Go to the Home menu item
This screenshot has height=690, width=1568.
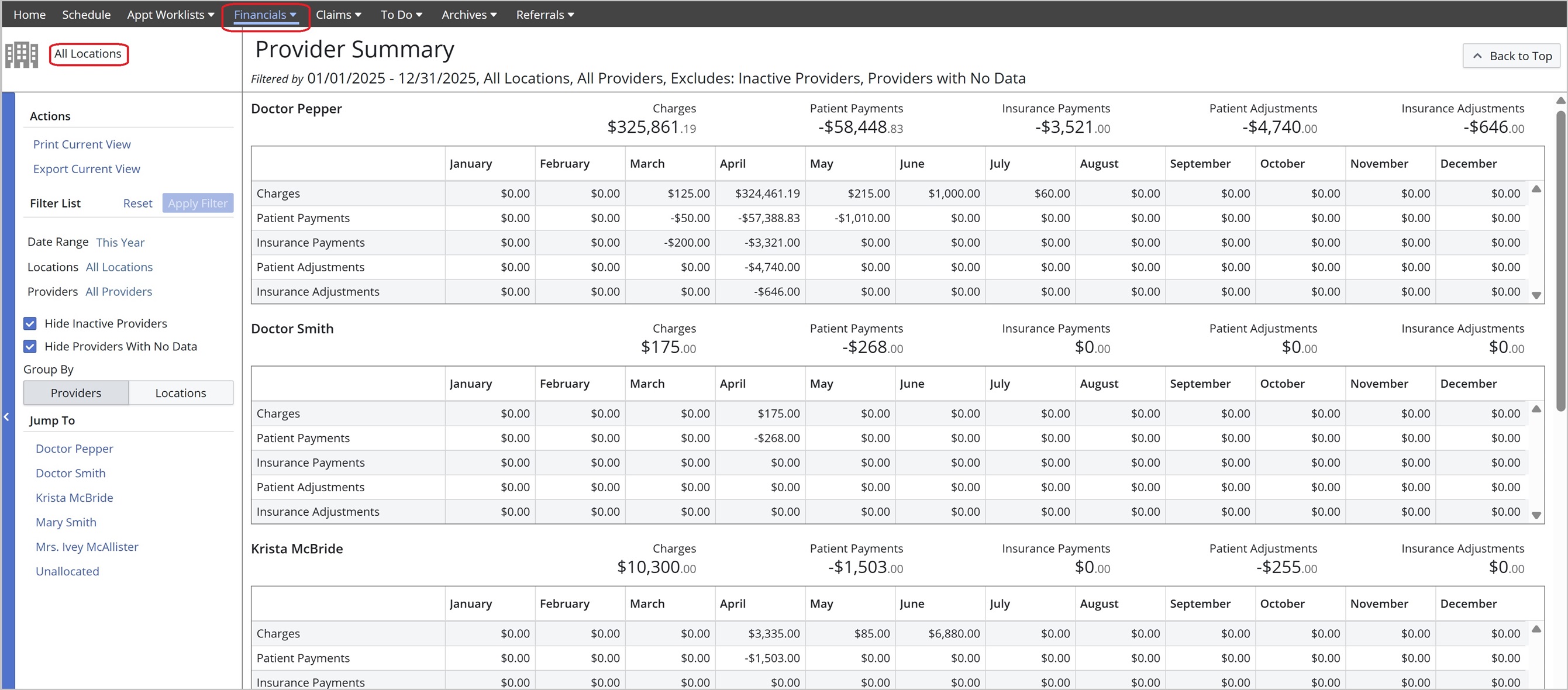tap(29, 15)
